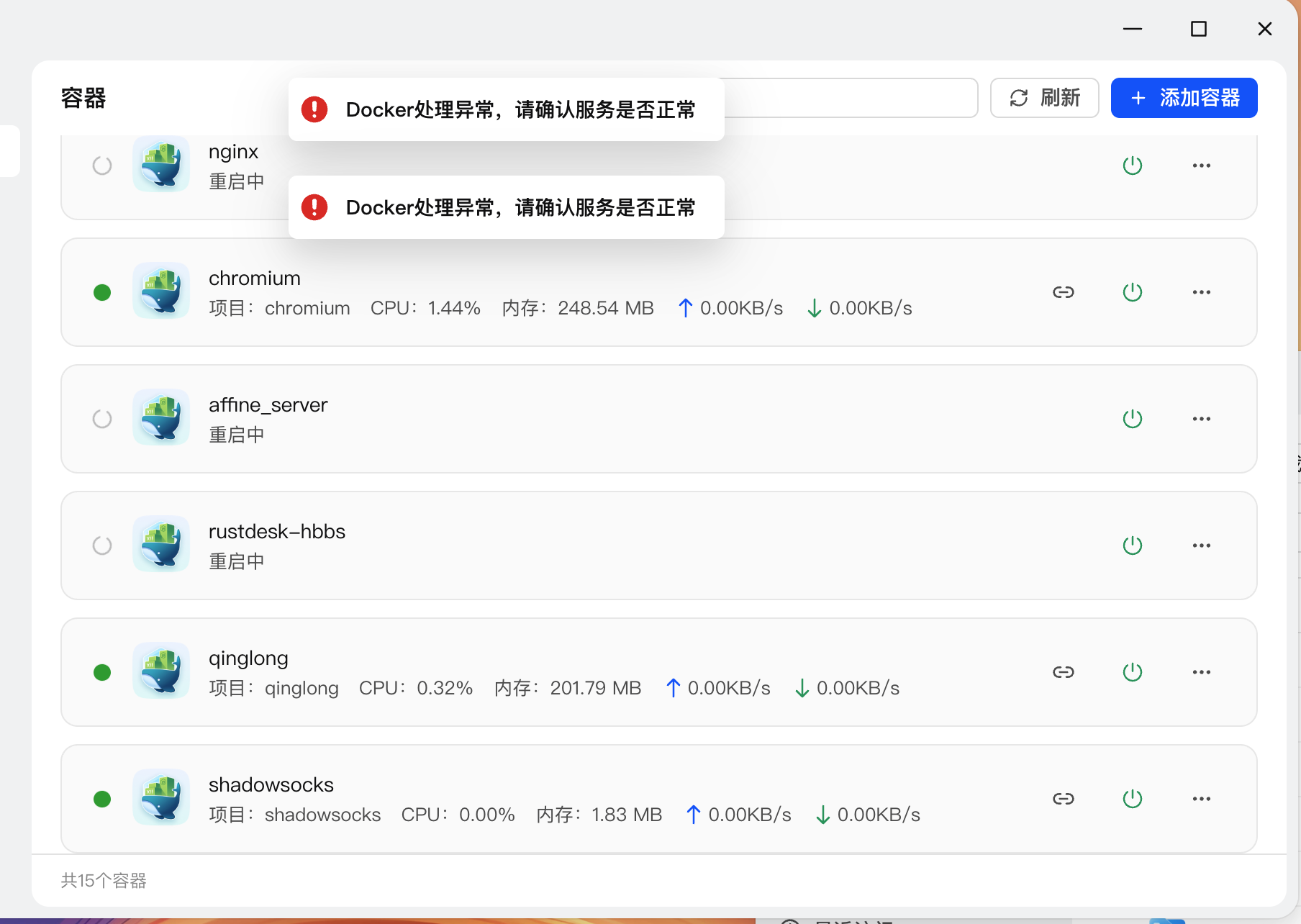Toggle power for shadowsocks container
Image resolution: width=1301 pixels, height=924 pixels.
click(1132, 799)
